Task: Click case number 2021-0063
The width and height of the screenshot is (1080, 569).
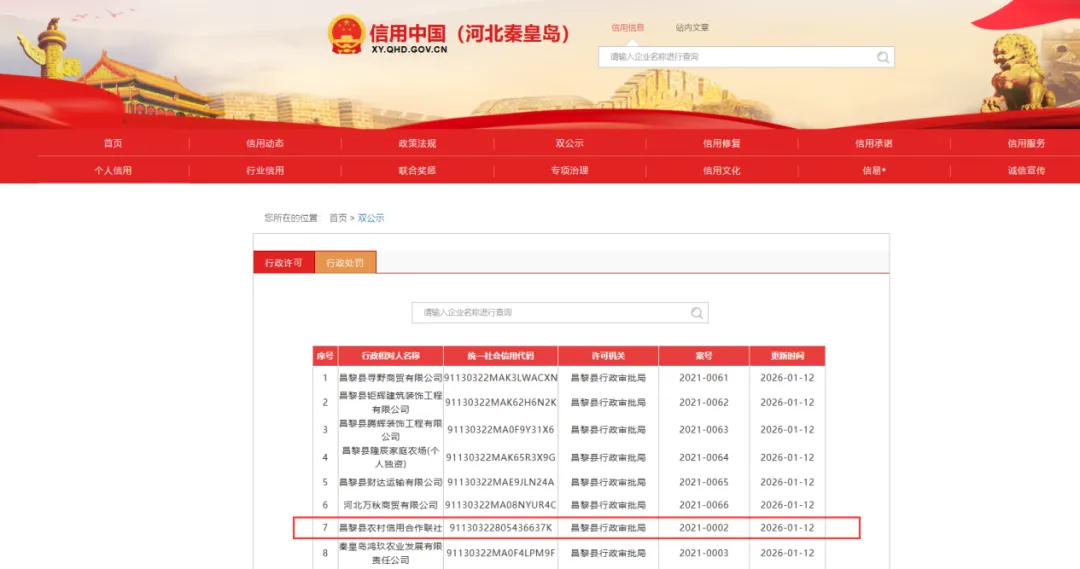Action: coord(704,430)
